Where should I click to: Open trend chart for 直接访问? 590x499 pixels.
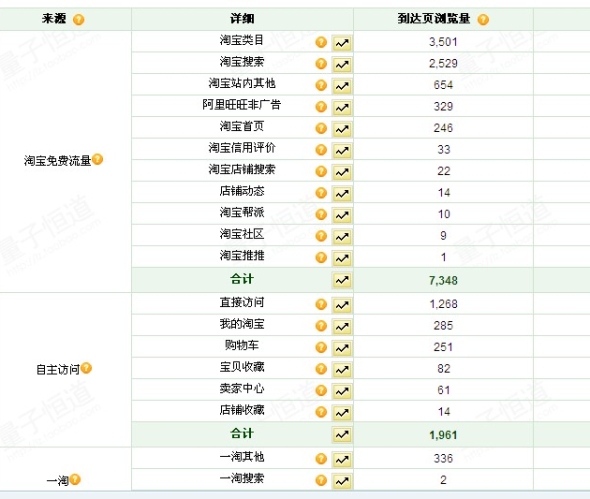pos(342,305)
